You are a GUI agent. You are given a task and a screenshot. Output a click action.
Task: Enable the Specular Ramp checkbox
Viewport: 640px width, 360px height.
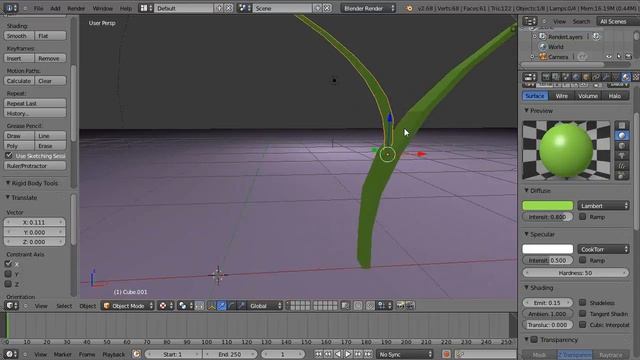point(582,260)
